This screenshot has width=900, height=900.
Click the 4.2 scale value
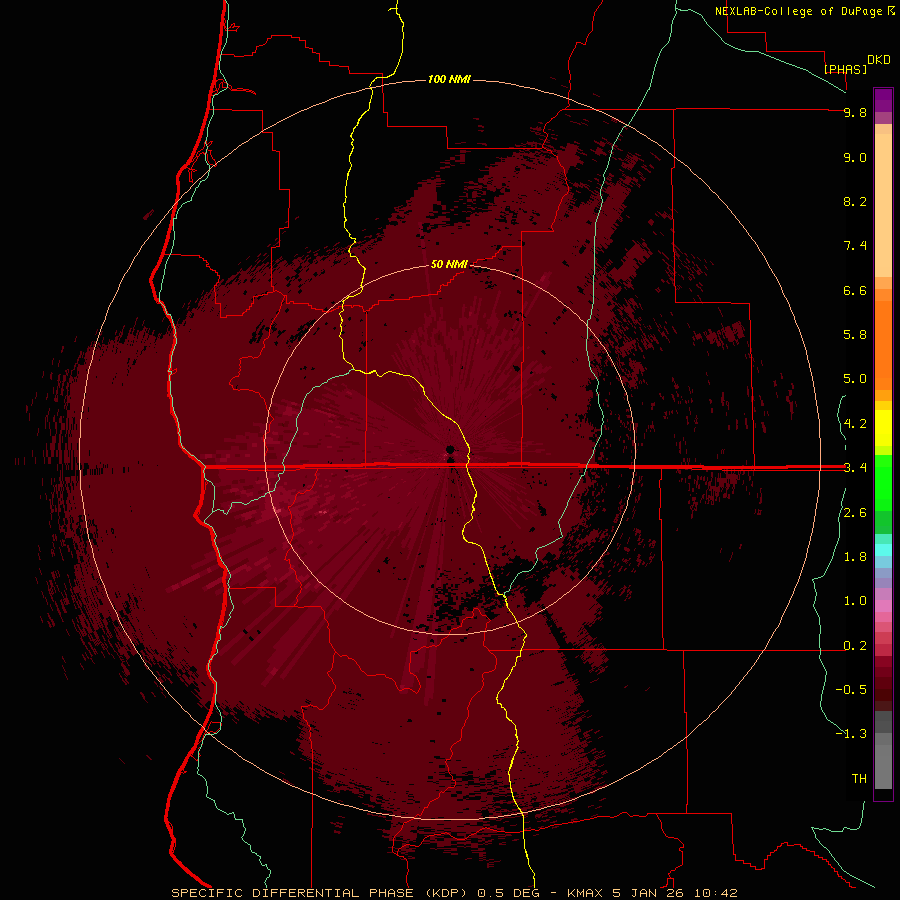click(855, 424)
